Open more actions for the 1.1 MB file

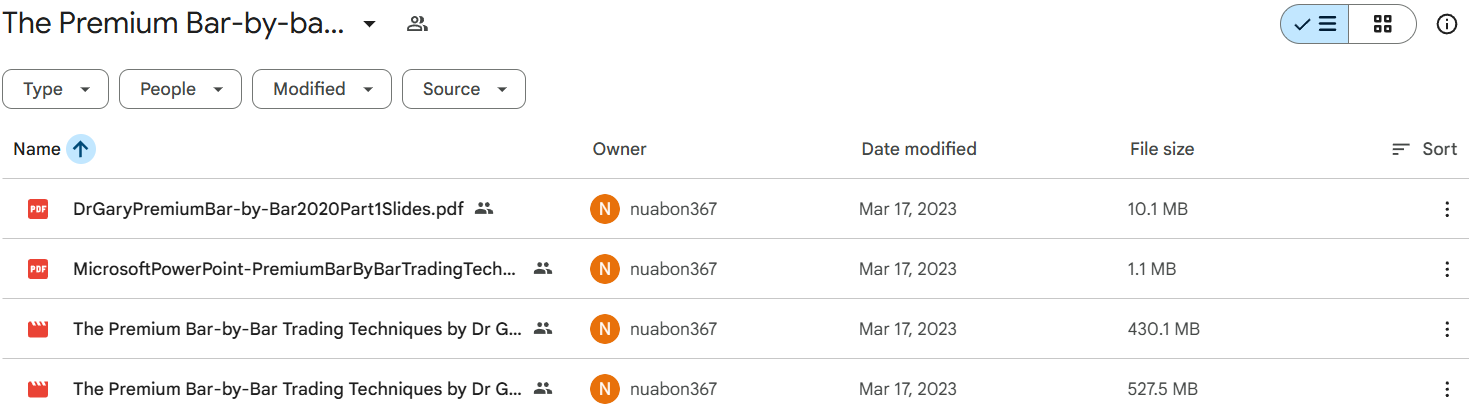coord(1446,269)
